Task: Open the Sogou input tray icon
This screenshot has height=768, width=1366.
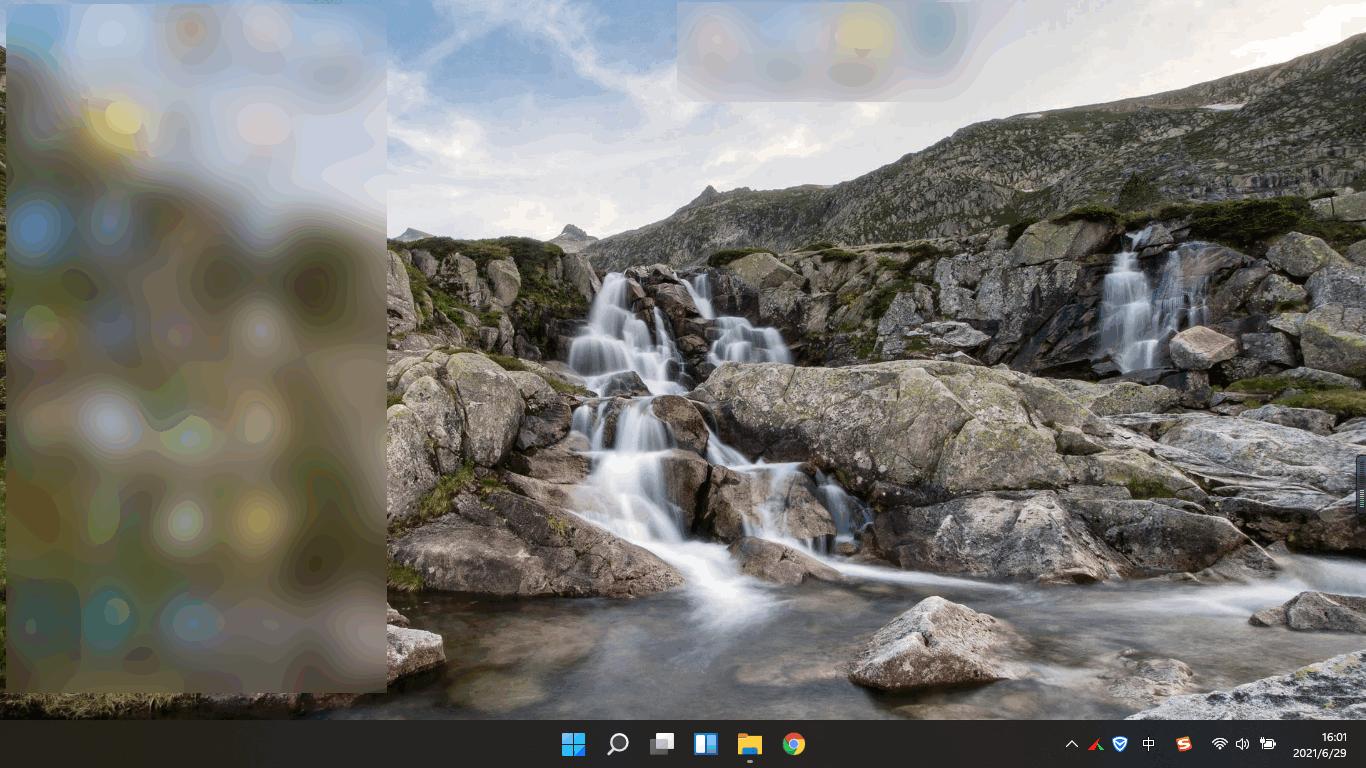Action: point(1183,744)
